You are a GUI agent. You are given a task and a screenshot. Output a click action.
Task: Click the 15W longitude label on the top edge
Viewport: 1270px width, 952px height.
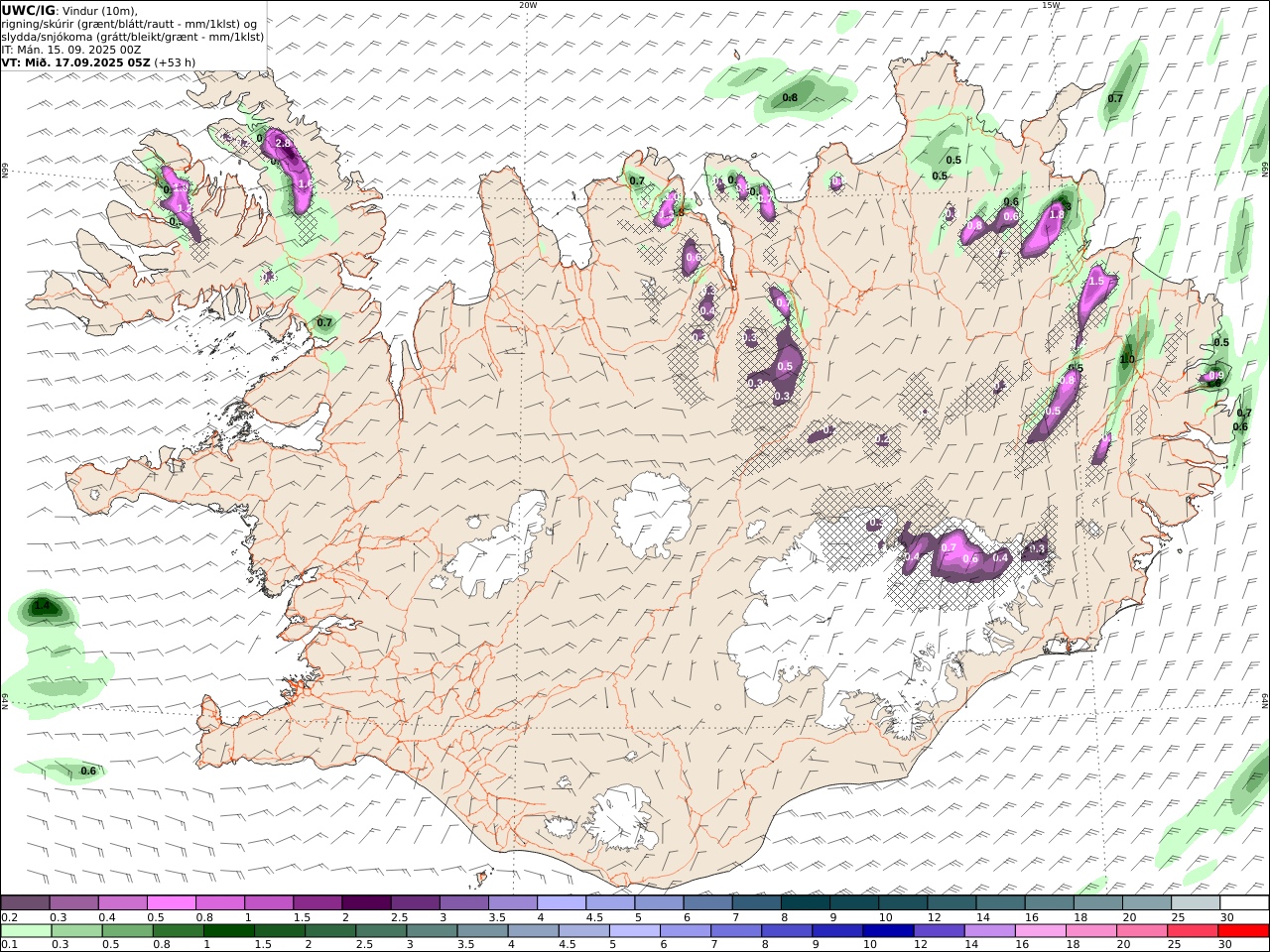[x=1050, y=5]
